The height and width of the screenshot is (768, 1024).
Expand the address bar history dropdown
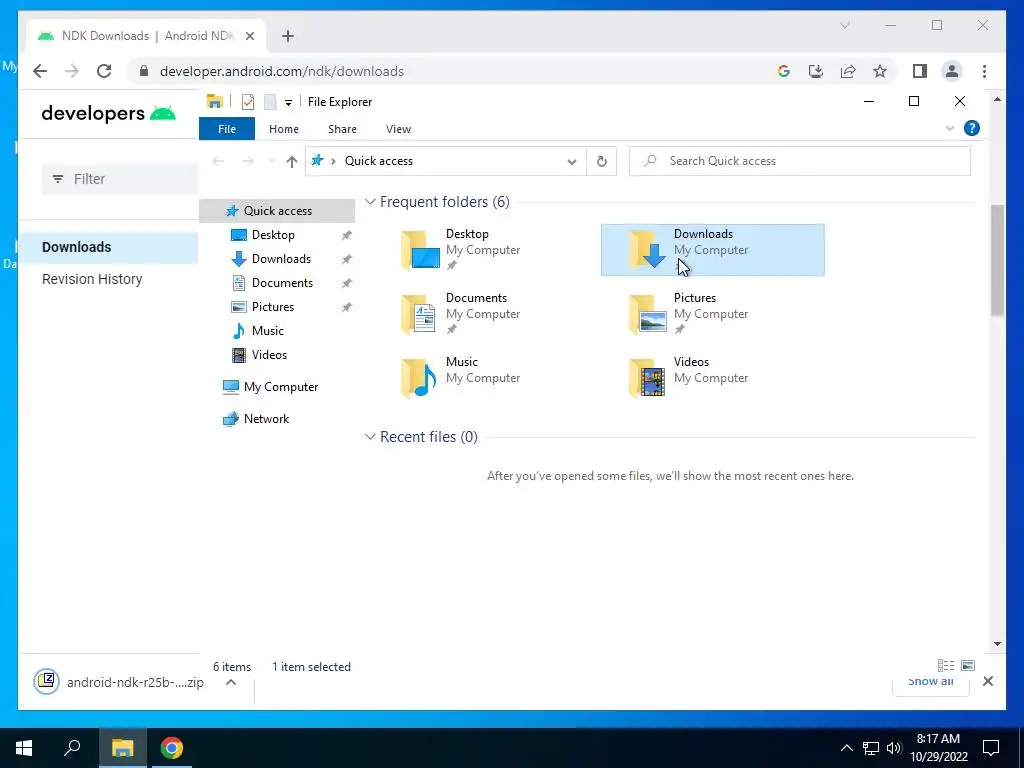coord(571,161)
